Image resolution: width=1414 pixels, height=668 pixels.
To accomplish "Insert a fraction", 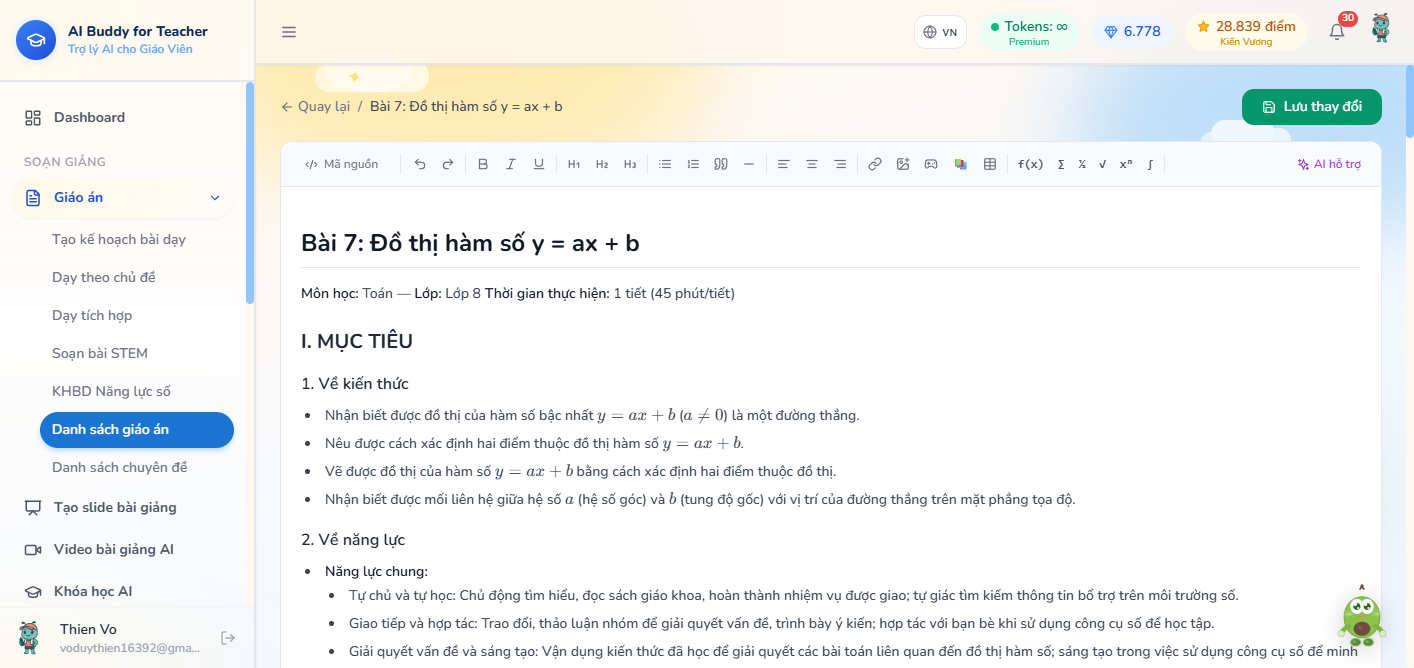I will pos(1082,164).
